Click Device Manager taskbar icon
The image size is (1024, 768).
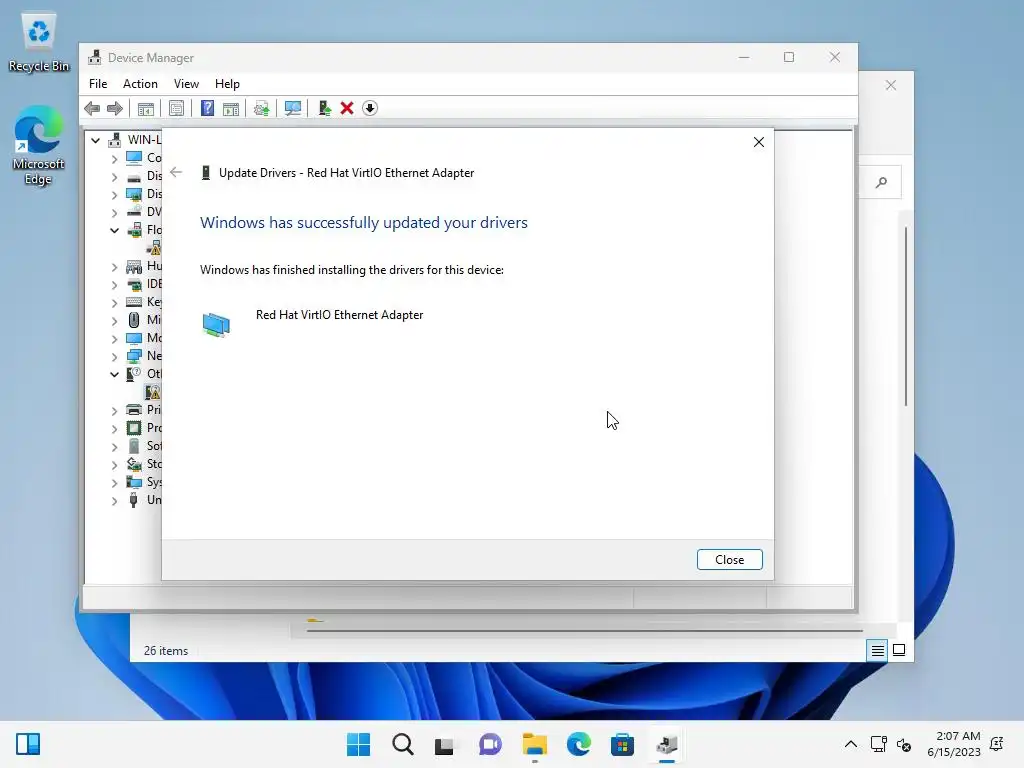point(667,744)
